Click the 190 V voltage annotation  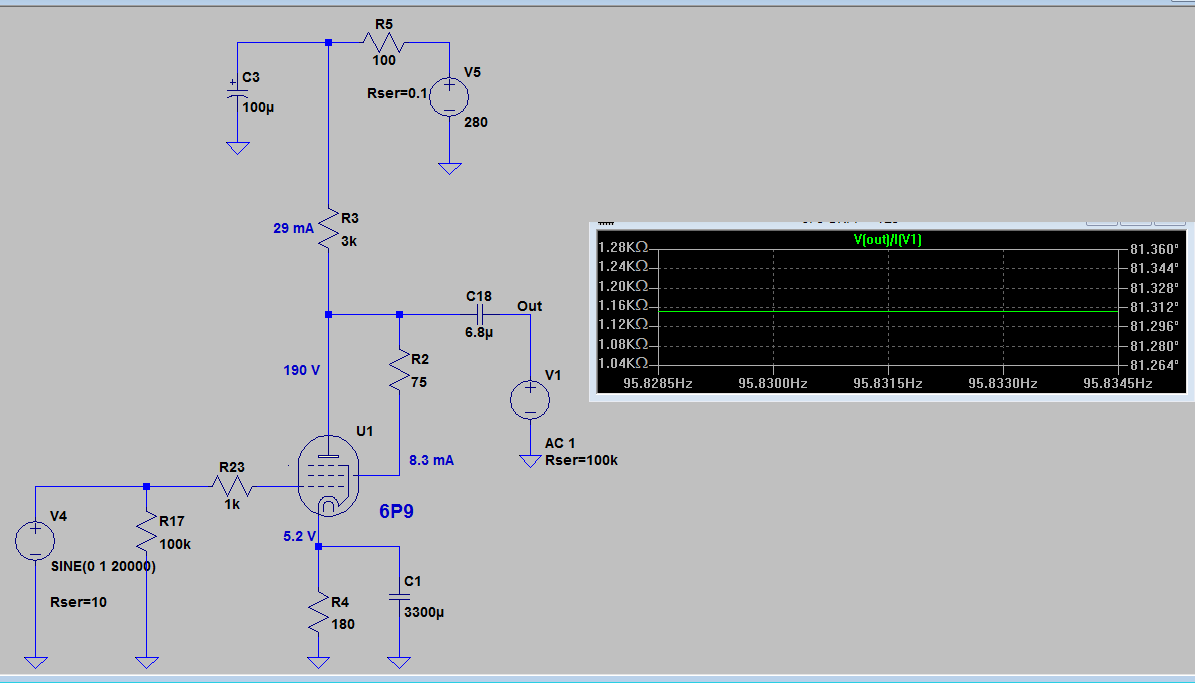[302, 370]
